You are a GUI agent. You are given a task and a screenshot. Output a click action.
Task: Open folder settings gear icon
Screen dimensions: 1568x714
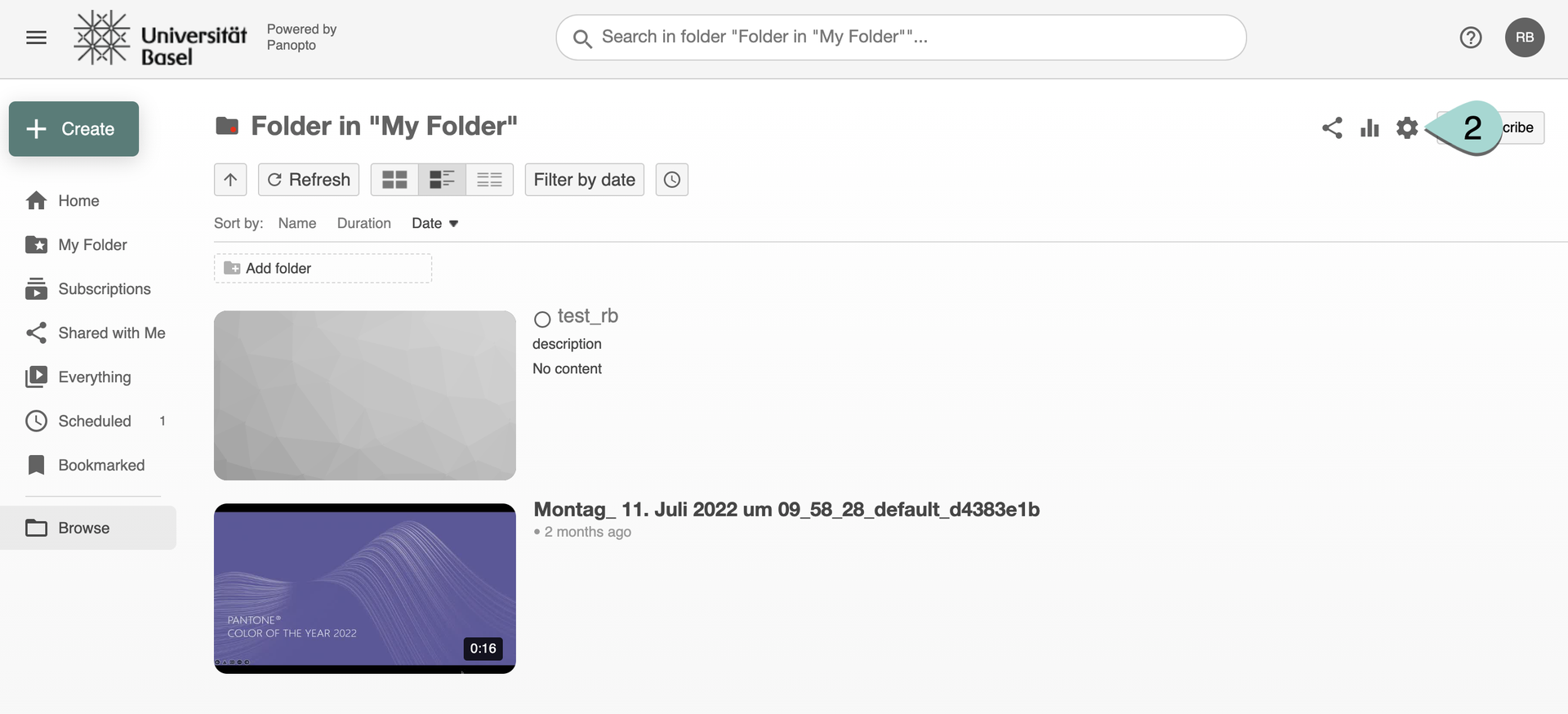click(x=1406, y=127)
